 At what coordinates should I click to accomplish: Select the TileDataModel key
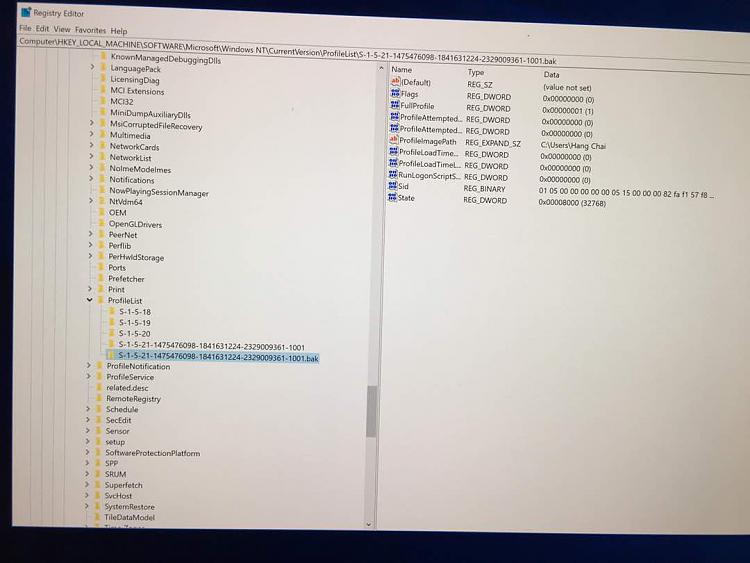pyautogui.click(x=130, y=517)
